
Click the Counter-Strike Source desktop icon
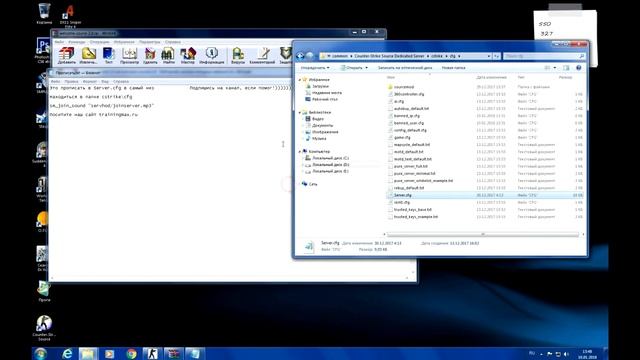[44, 328]
